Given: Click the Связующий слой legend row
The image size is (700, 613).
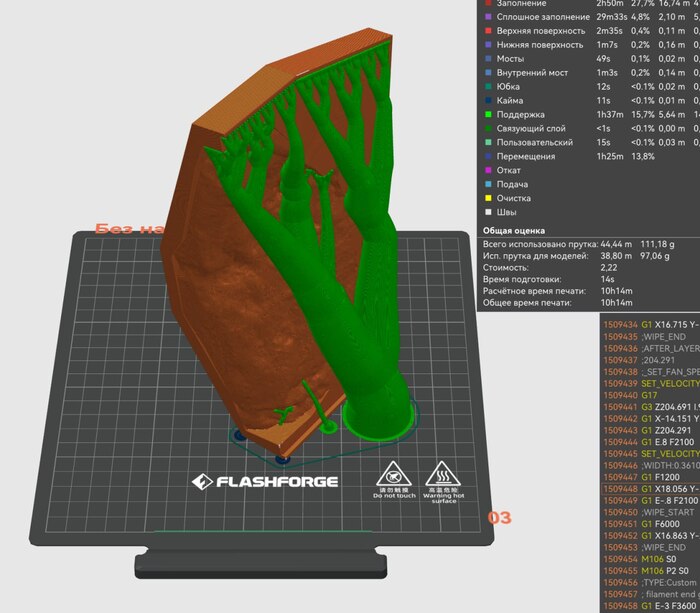Looking at the screenshot, I should tap(533, 128).
